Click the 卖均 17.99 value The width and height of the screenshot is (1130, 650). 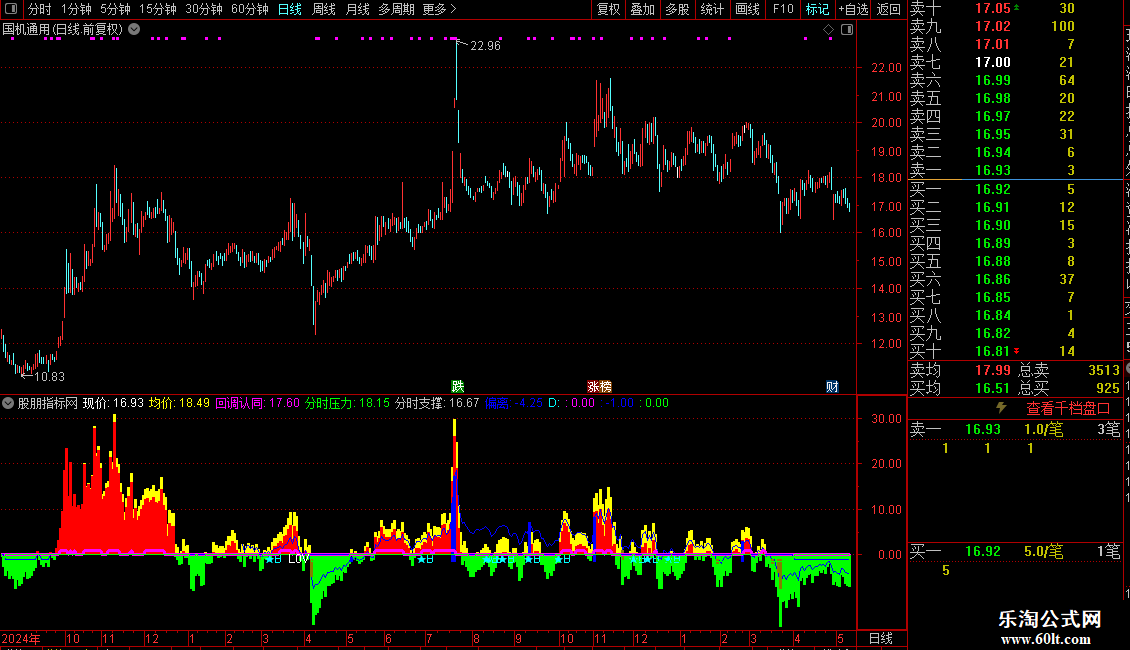pyautogui.click(x=992, y=370)
